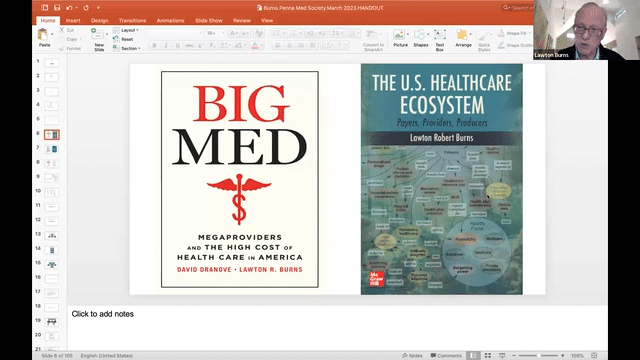Expand the Customize Quick Access Toolbar arrow
The height and width of the screenshot is (360, 640).
98,8
